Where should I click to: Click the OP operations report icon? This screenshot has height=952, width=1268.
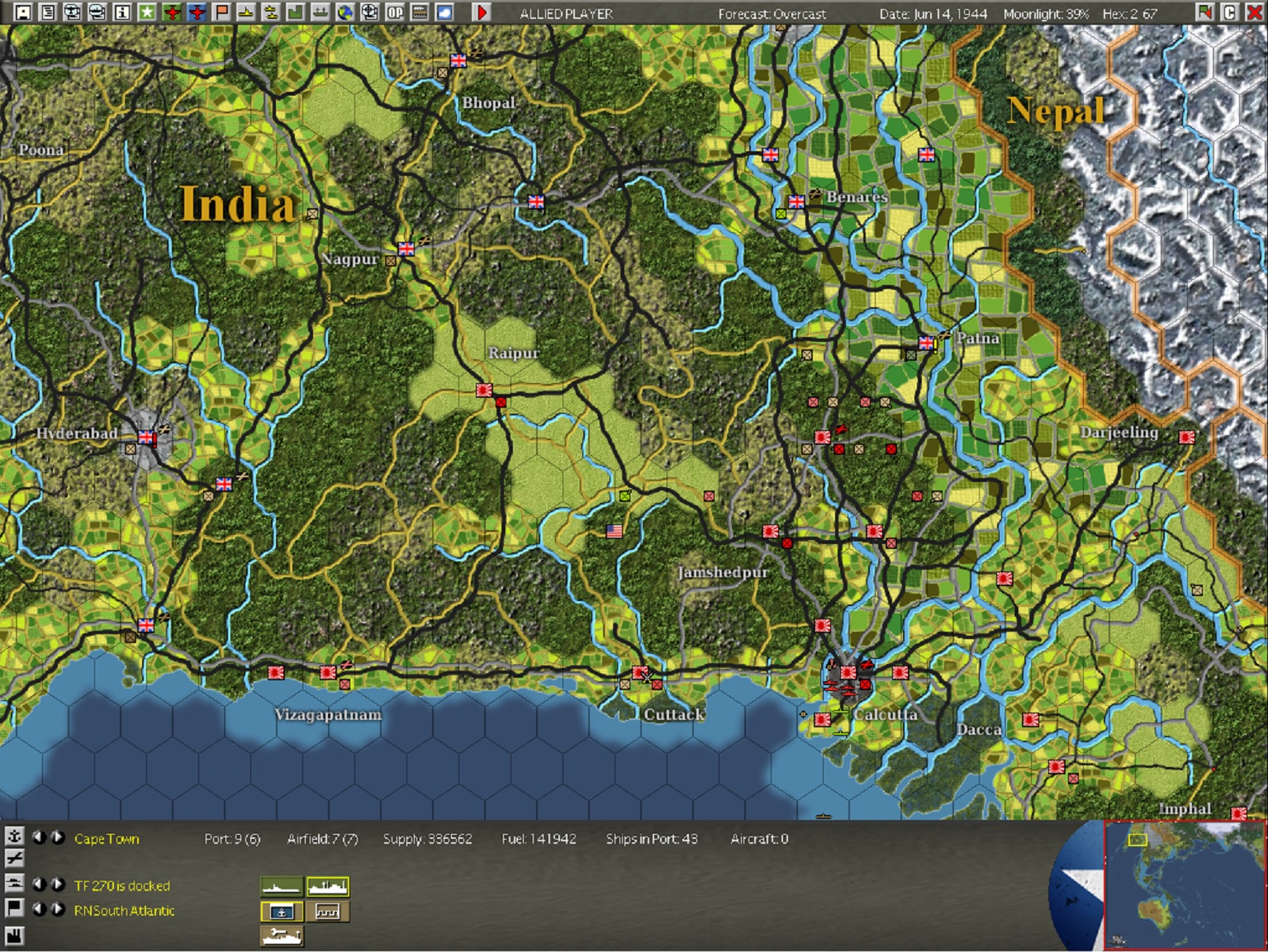[x=395, y=12]
